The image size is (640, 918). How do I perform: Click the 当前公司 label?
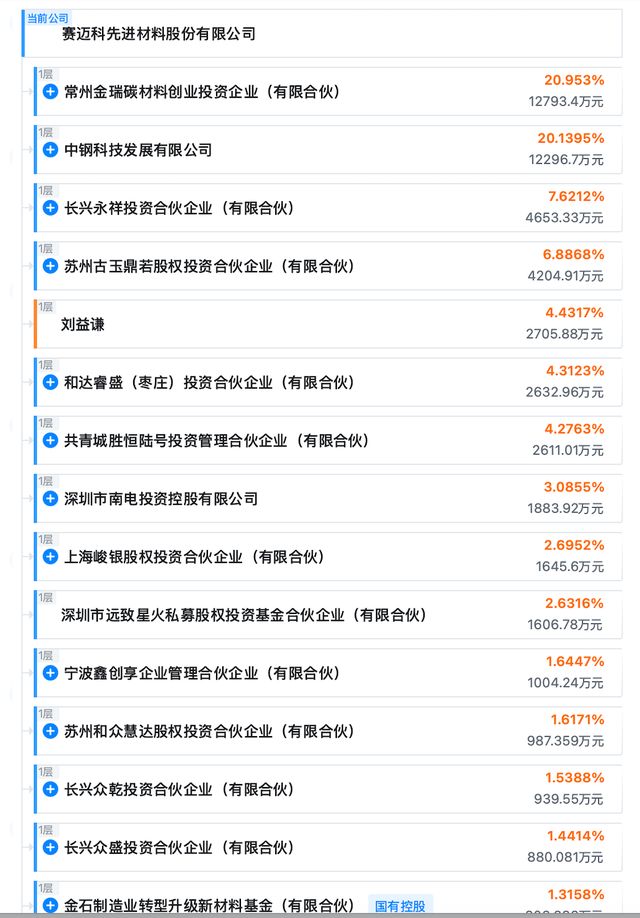point(48,17)
